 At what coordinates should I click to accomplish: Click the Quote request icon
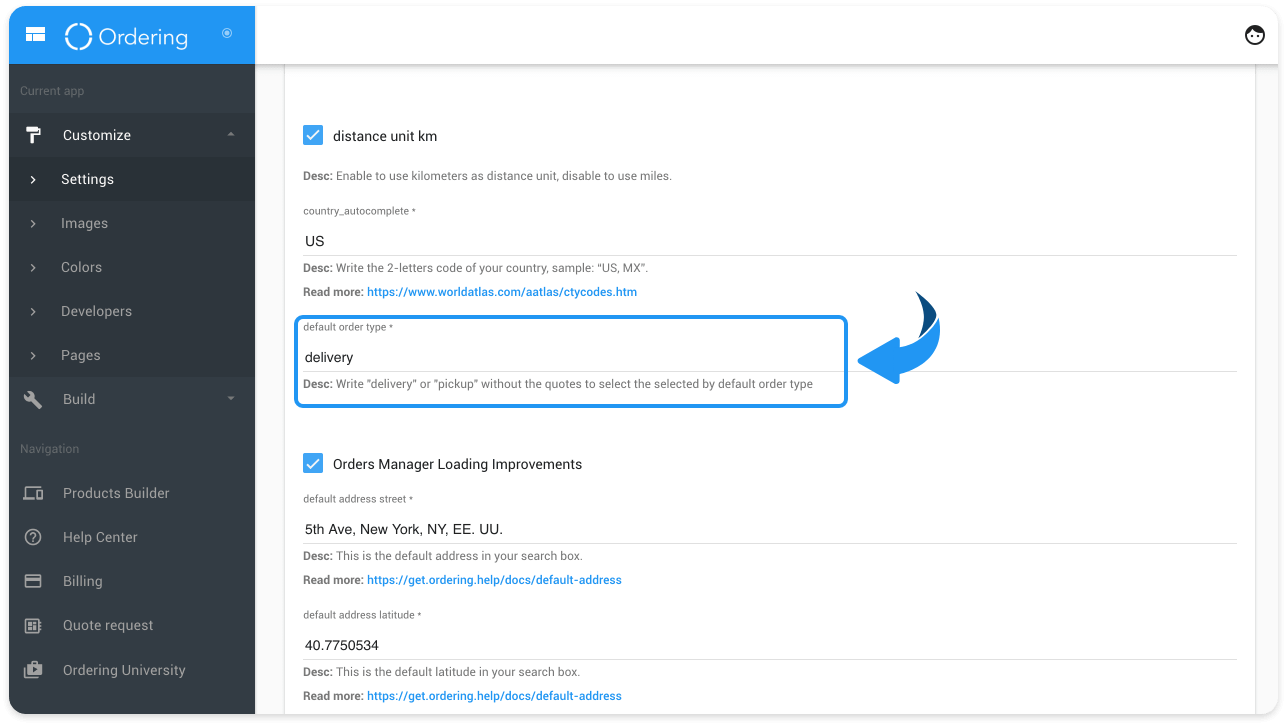click(x=33, y=625)
